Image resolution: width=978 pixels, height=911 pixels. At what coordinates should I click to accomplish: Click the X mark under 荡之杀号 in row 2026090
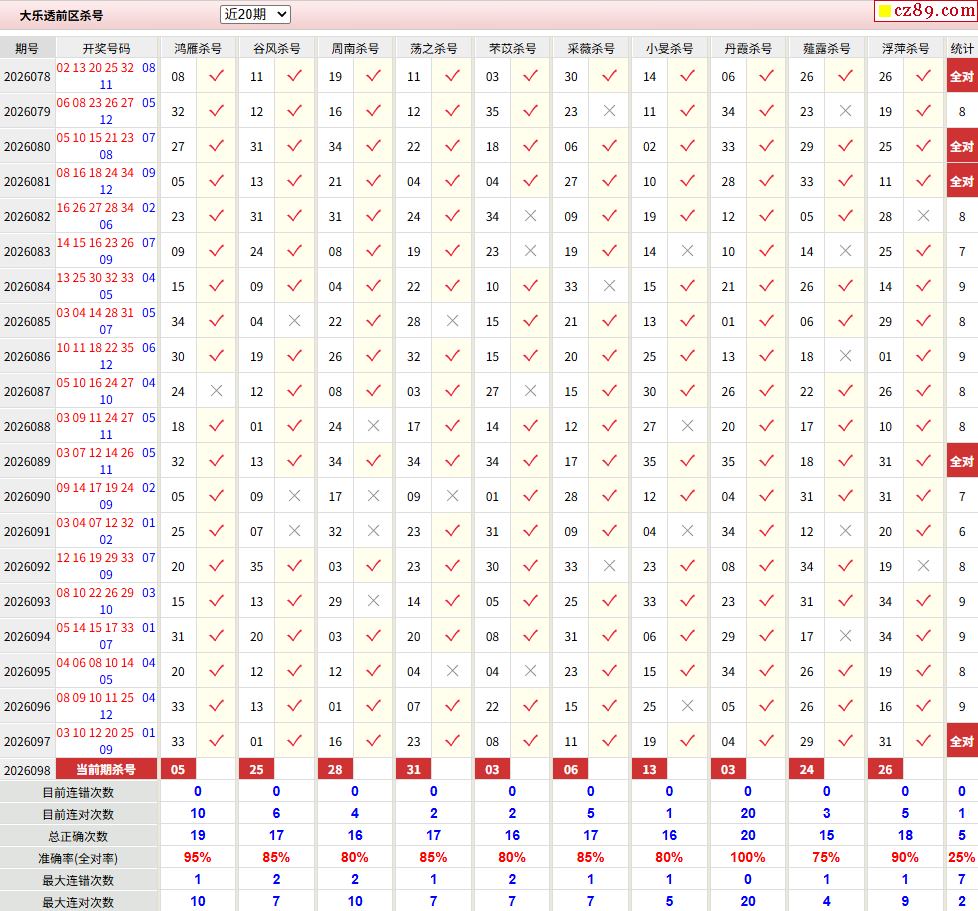point(452,496)
